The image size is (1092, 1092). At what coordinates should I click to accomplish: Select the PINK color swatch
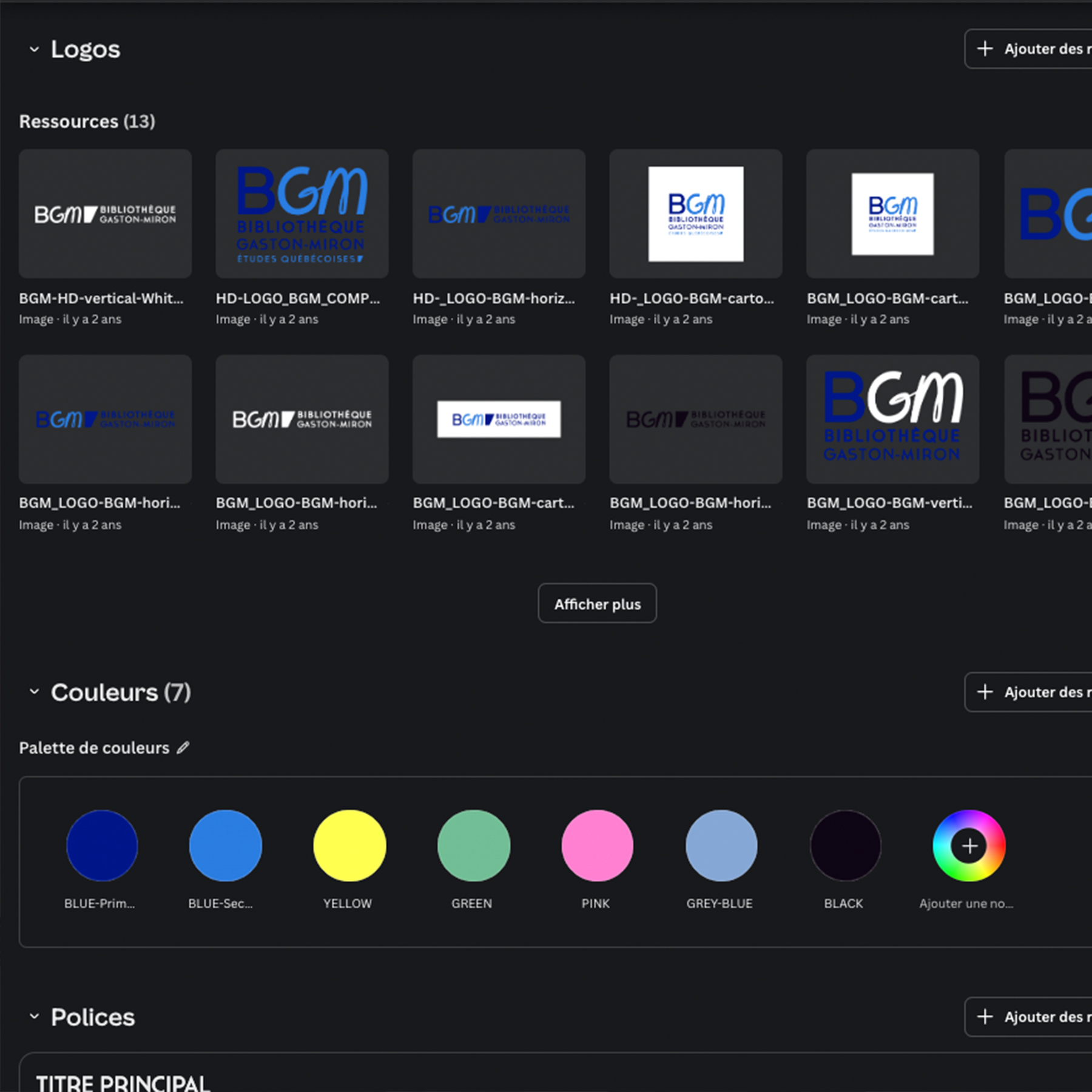point(598,845)
